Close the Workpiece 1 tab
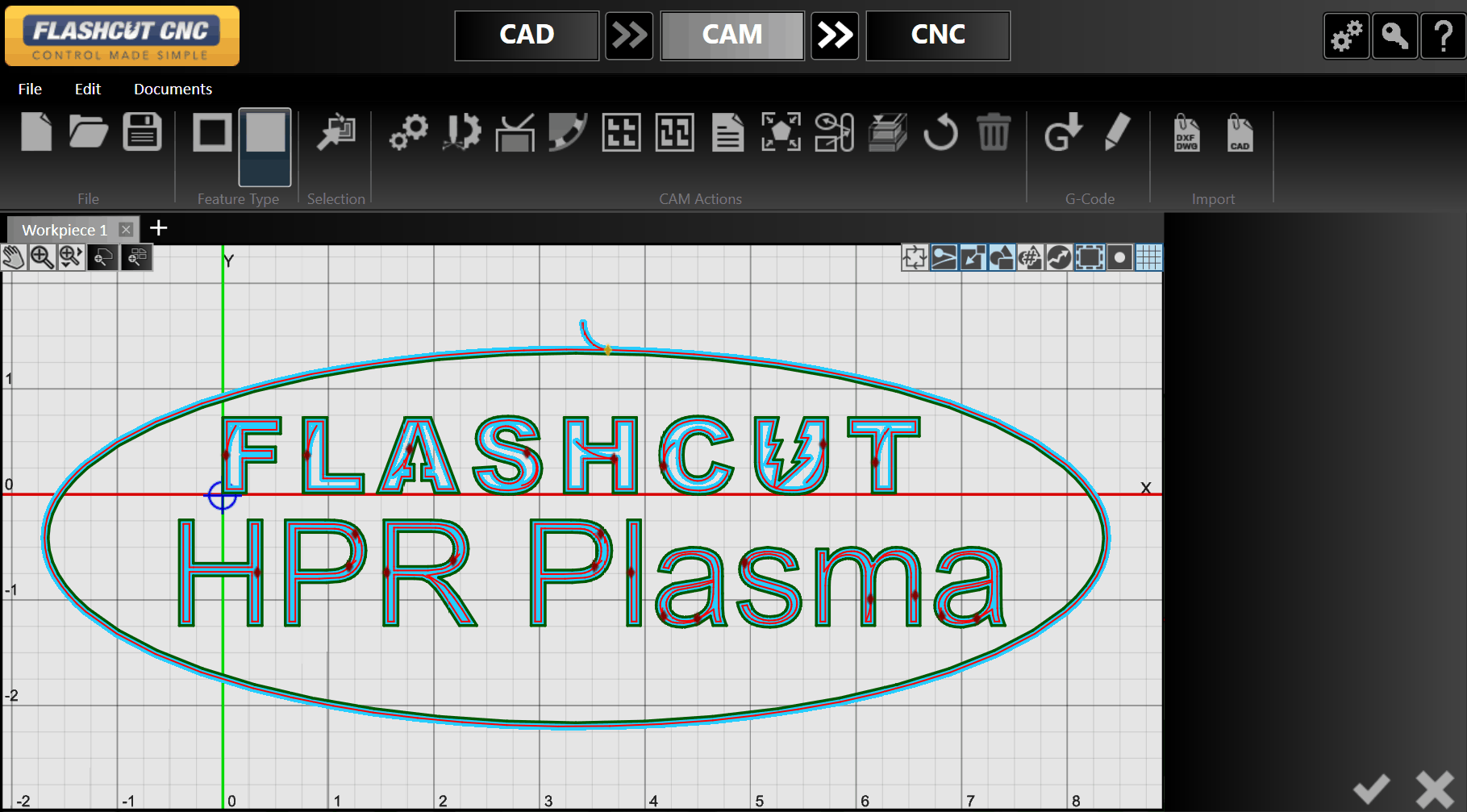 click(x=126, y=230)
